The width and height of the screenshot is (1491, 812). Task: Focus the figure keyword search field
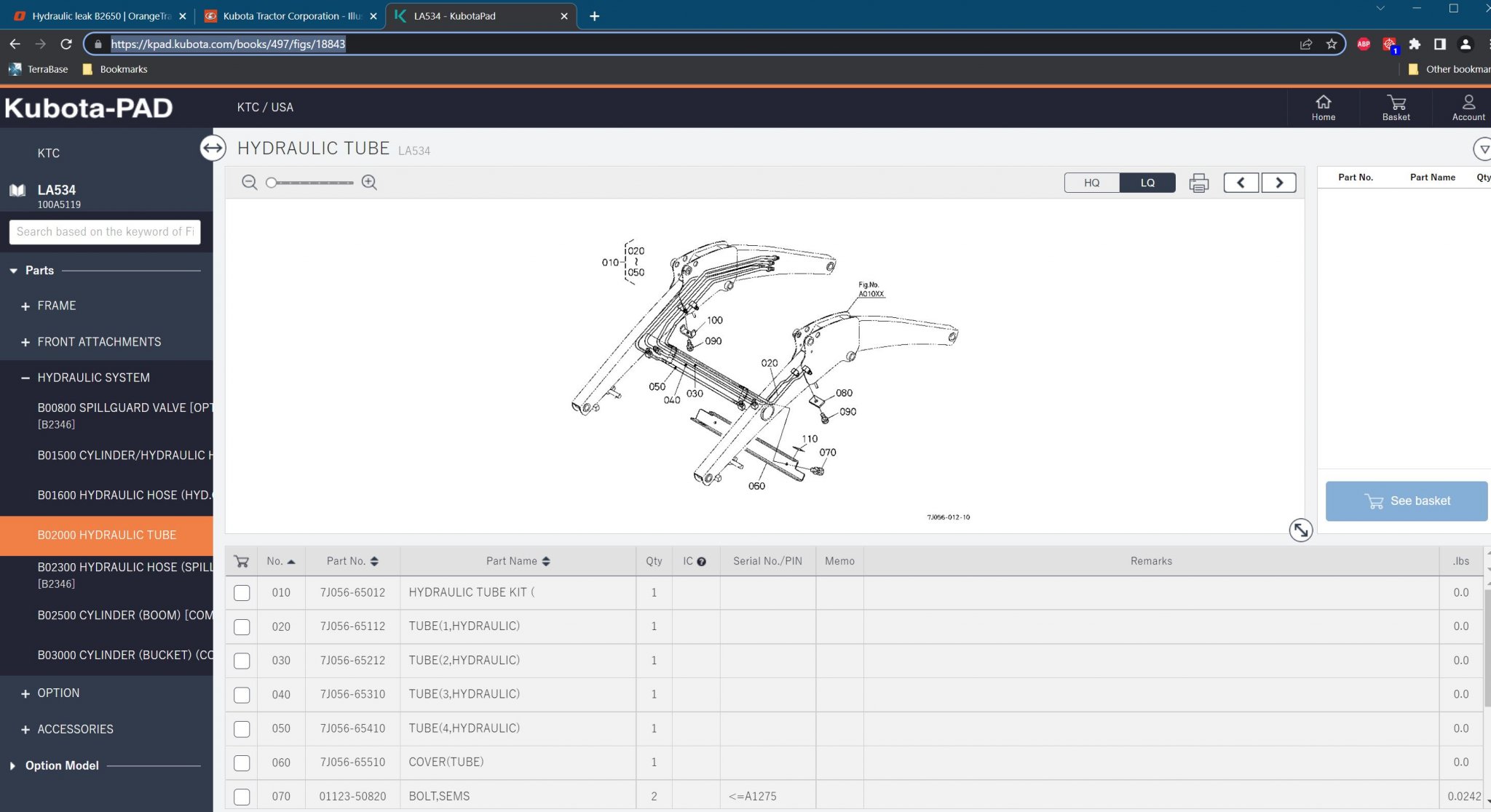(105, 232)
